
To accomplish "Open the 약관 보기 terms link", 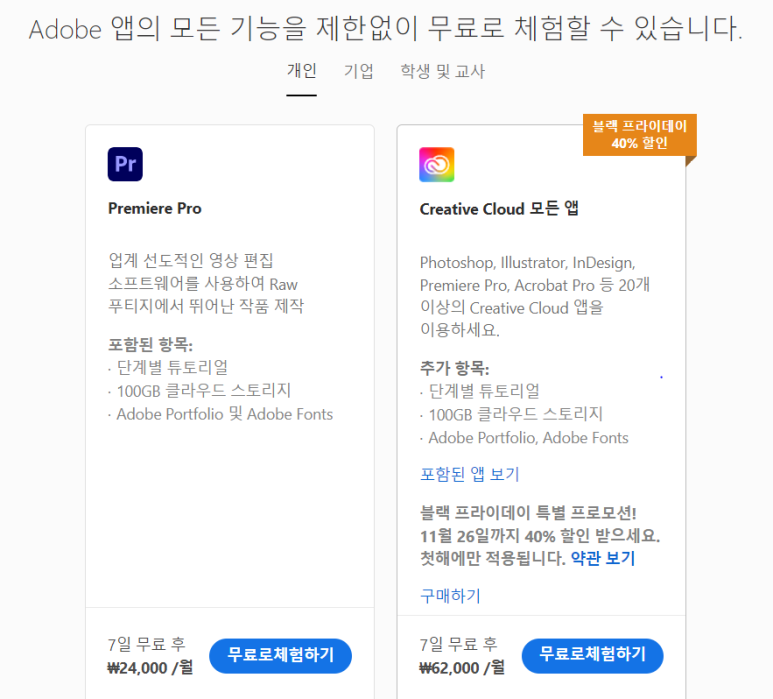I will 603,558.
